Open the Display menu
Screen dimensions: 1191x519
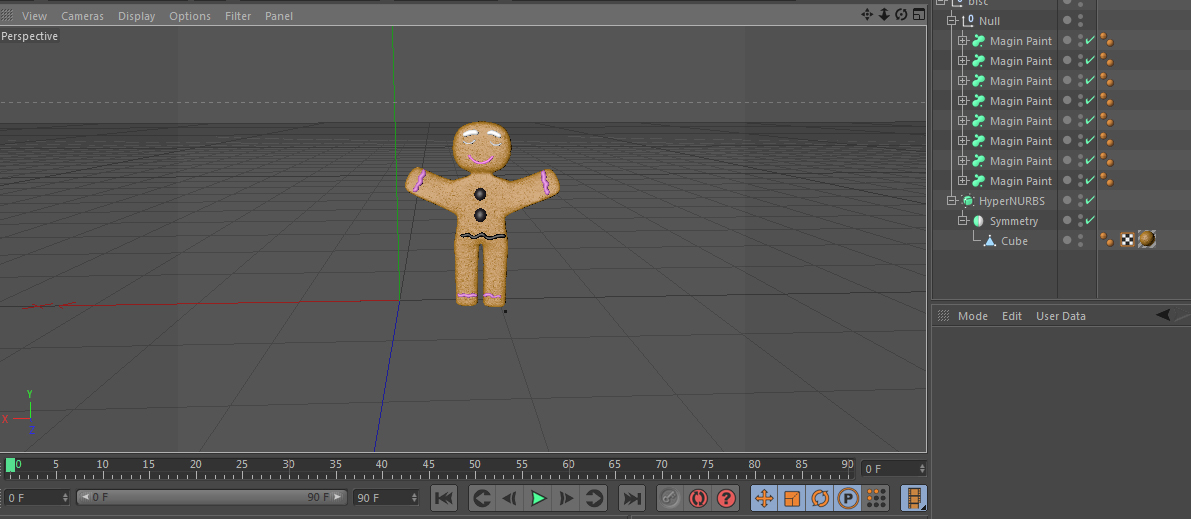pyautogui.click(x=136, y=16)
